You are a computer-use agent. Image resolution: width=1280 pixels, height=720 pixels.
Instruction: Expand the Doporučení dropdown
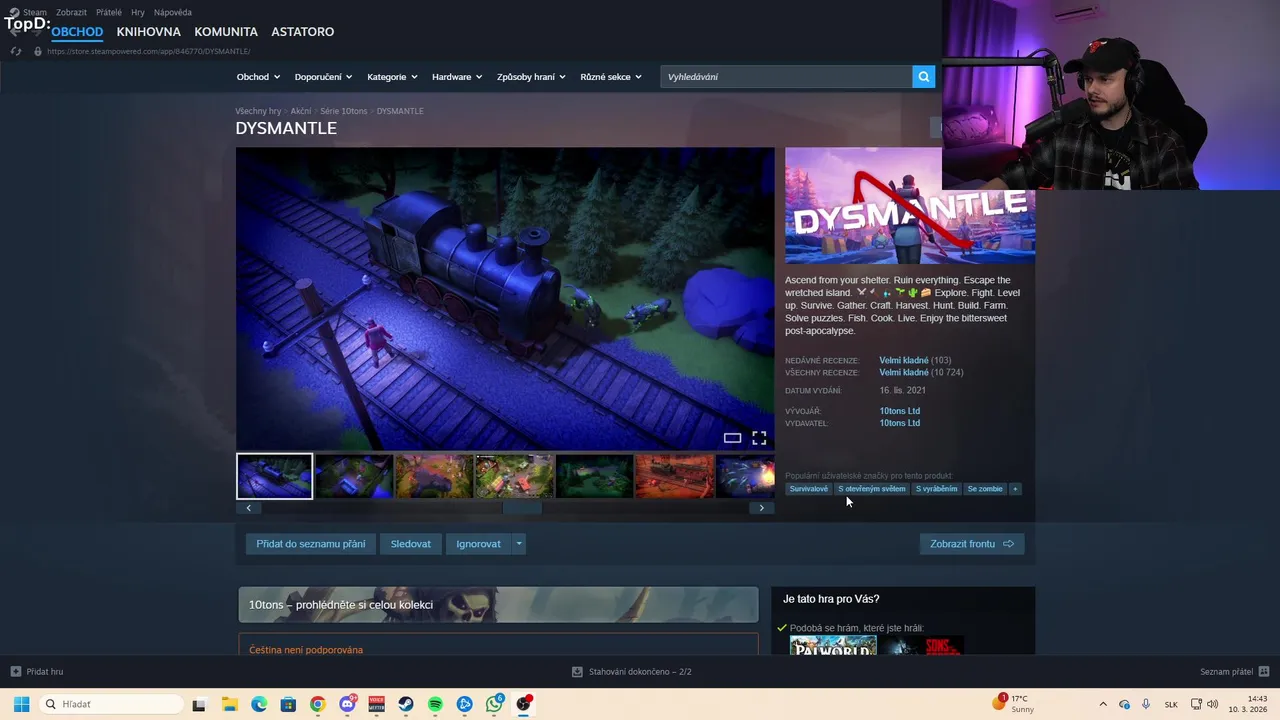click(x=323, y=77)
